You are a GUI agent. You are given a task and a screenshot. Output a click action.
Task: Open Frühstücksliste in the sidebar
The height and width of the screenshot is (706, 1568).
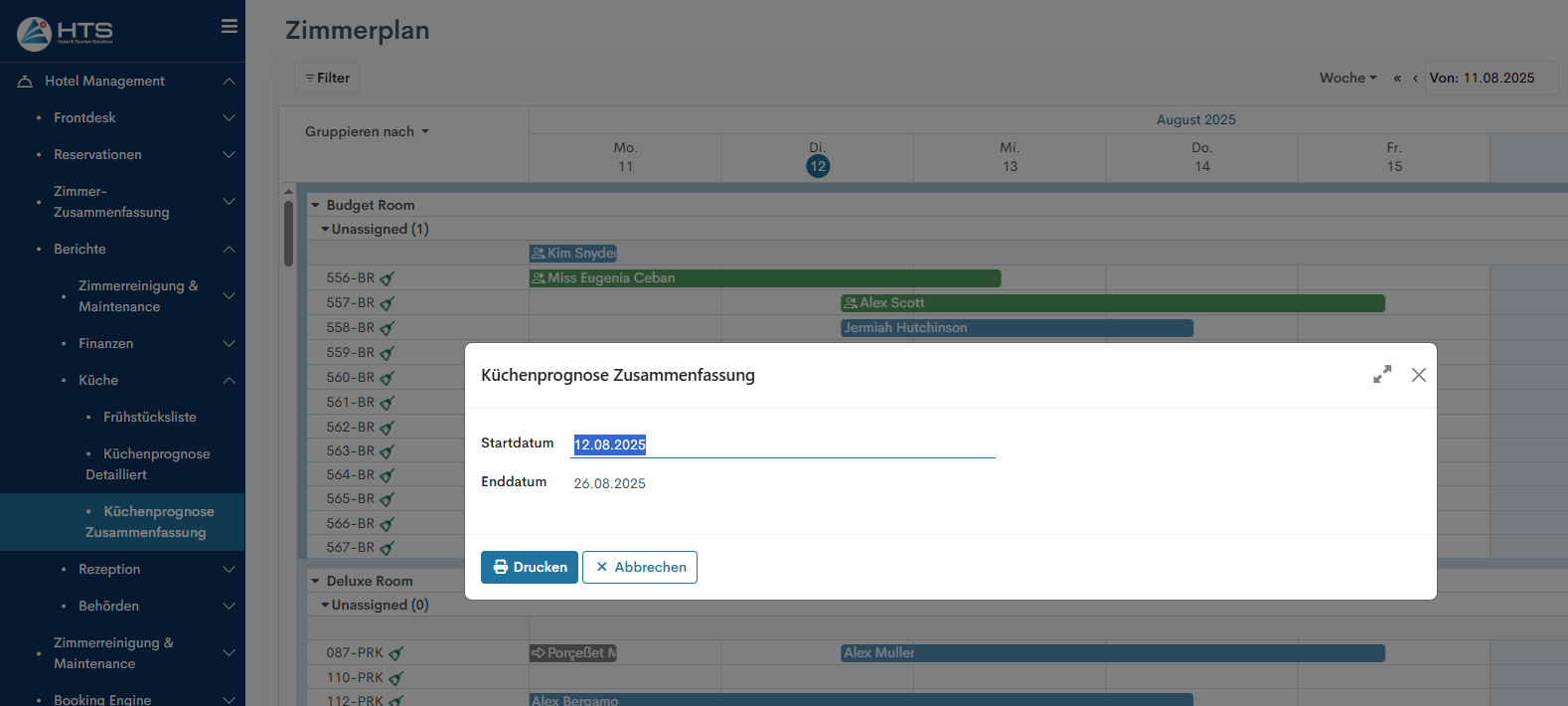coord(149,418)
